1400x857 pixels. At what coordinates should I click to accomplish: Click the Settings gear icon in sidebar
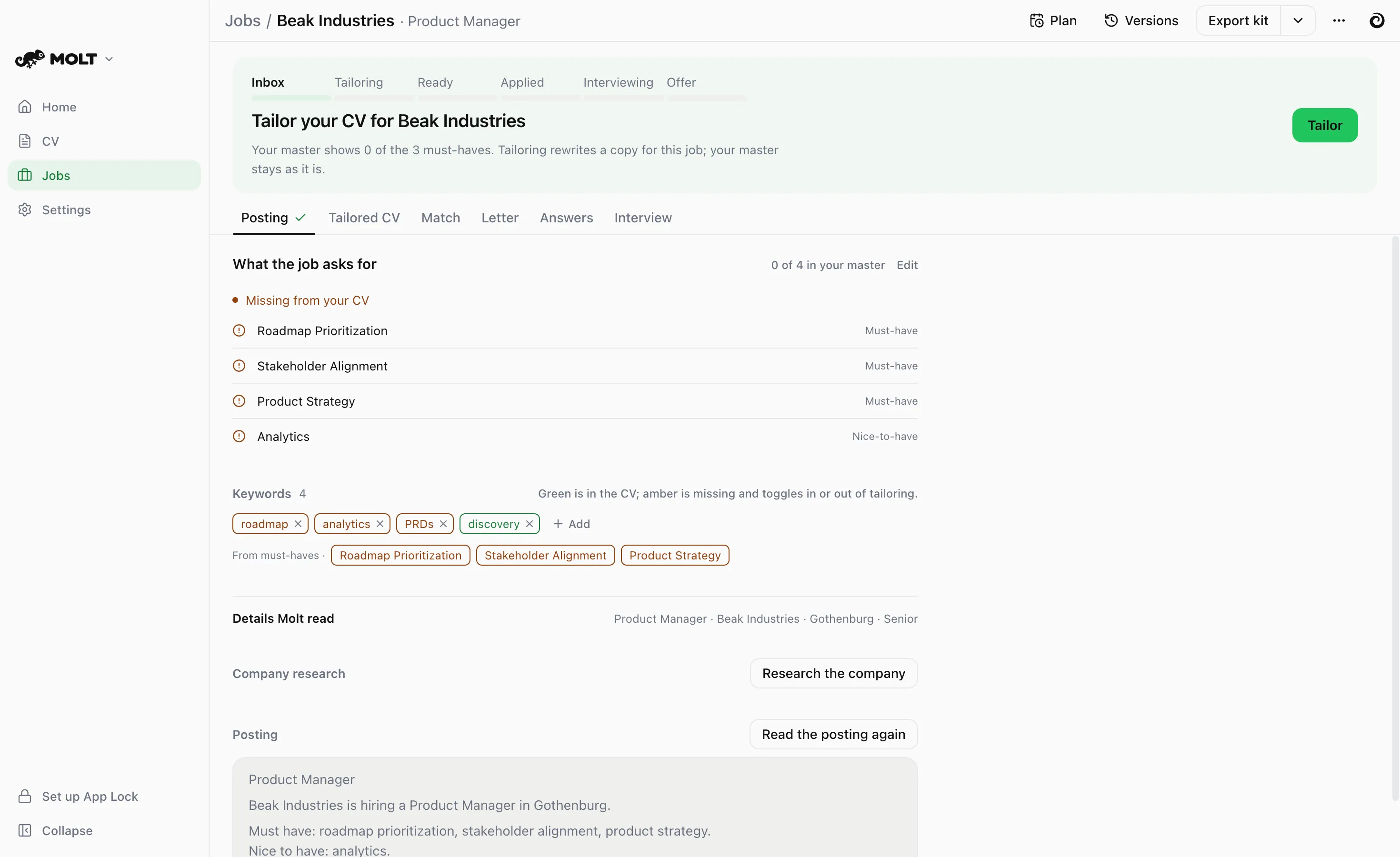click(x=24, y=209)
